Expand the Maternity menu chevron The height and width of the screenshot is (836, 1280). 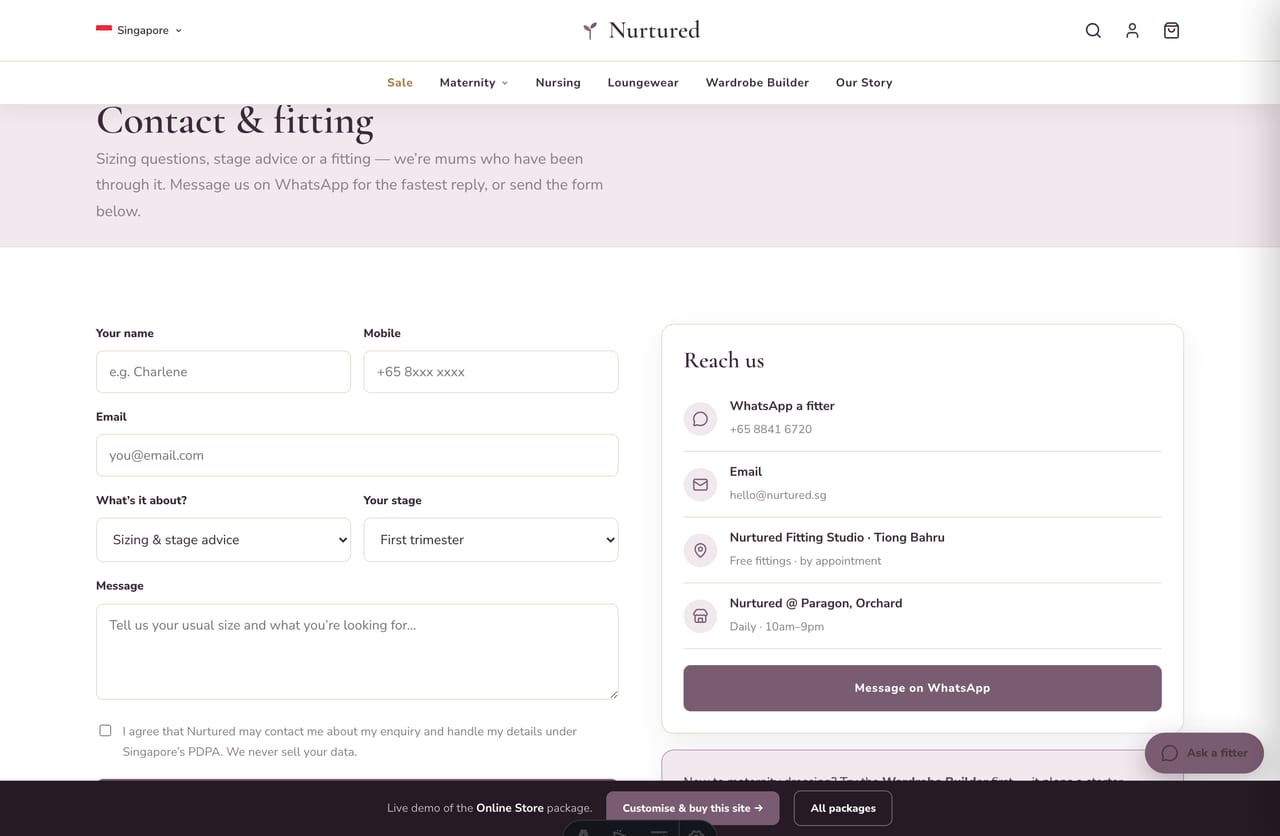(x=504, y=83)
